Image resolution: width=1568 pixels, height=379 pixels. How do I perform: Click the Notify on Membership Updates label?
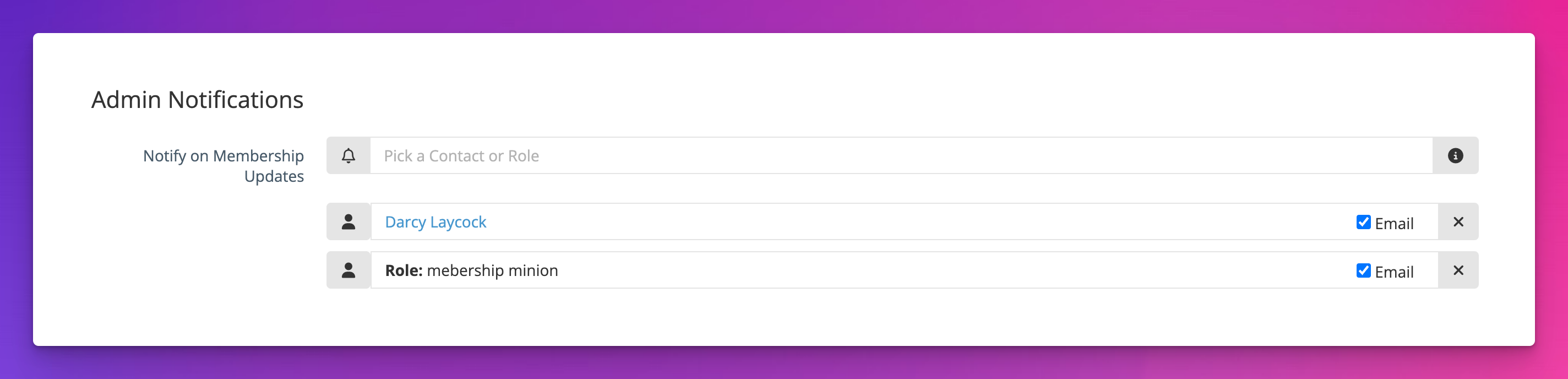point(224,166)
